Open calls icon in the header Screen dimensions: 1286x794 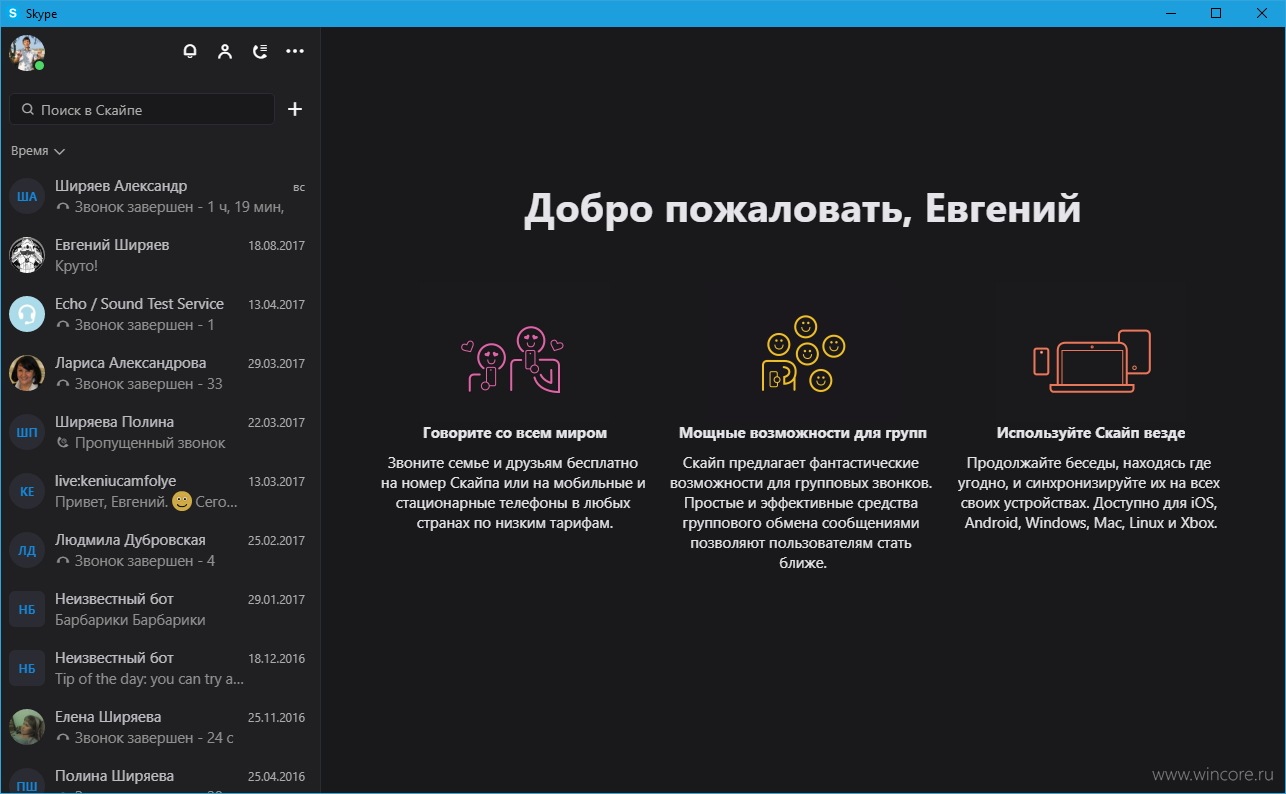tap(260, 51)
